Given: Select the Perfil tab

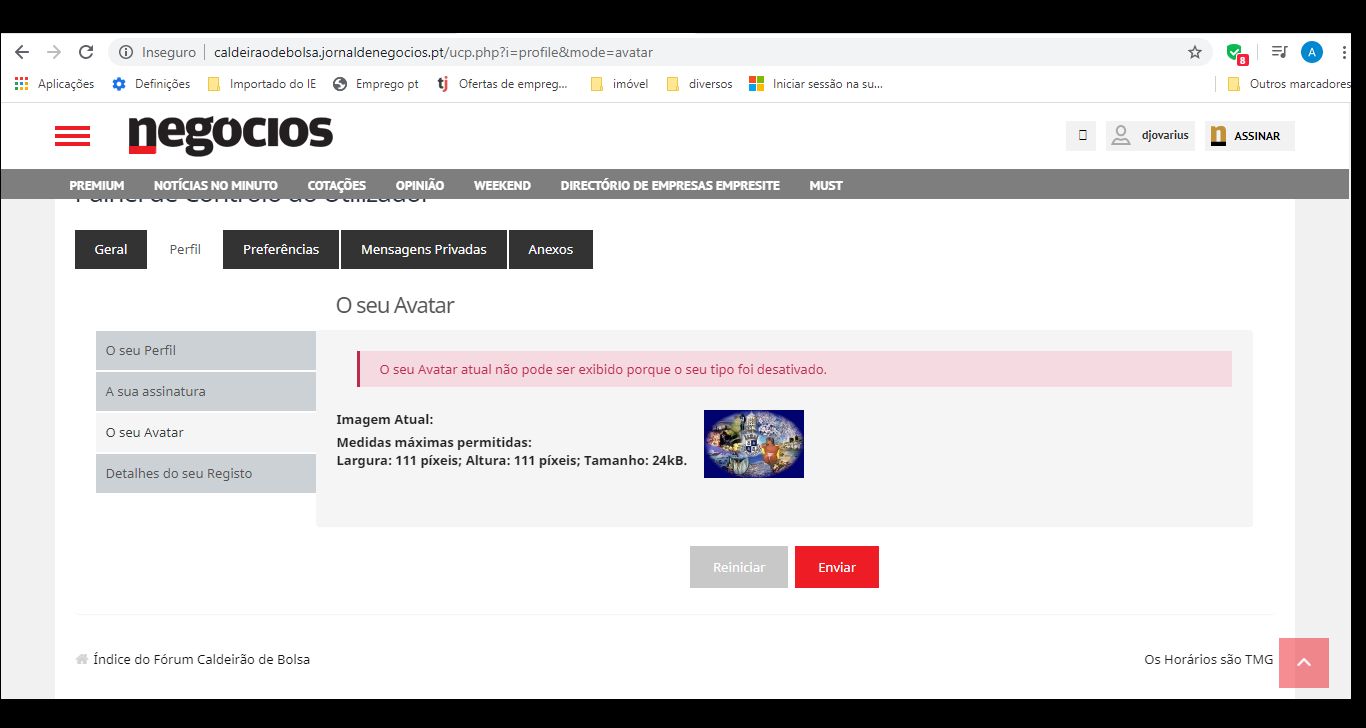Looking at the screenshot, I should [x=185, y=250].
